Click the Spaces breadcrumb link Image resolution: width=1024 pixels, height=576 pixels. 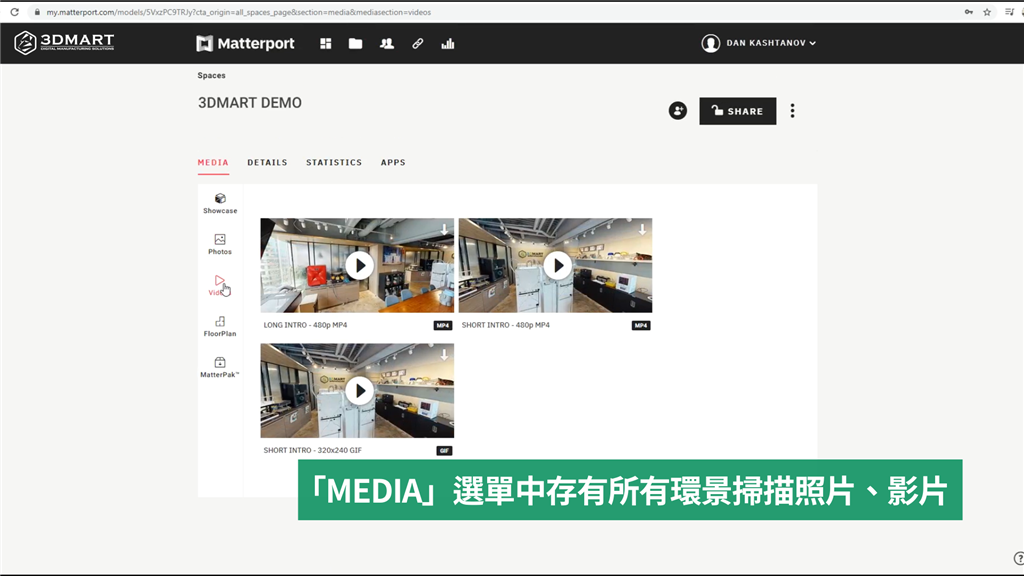[x=212, y=76]
